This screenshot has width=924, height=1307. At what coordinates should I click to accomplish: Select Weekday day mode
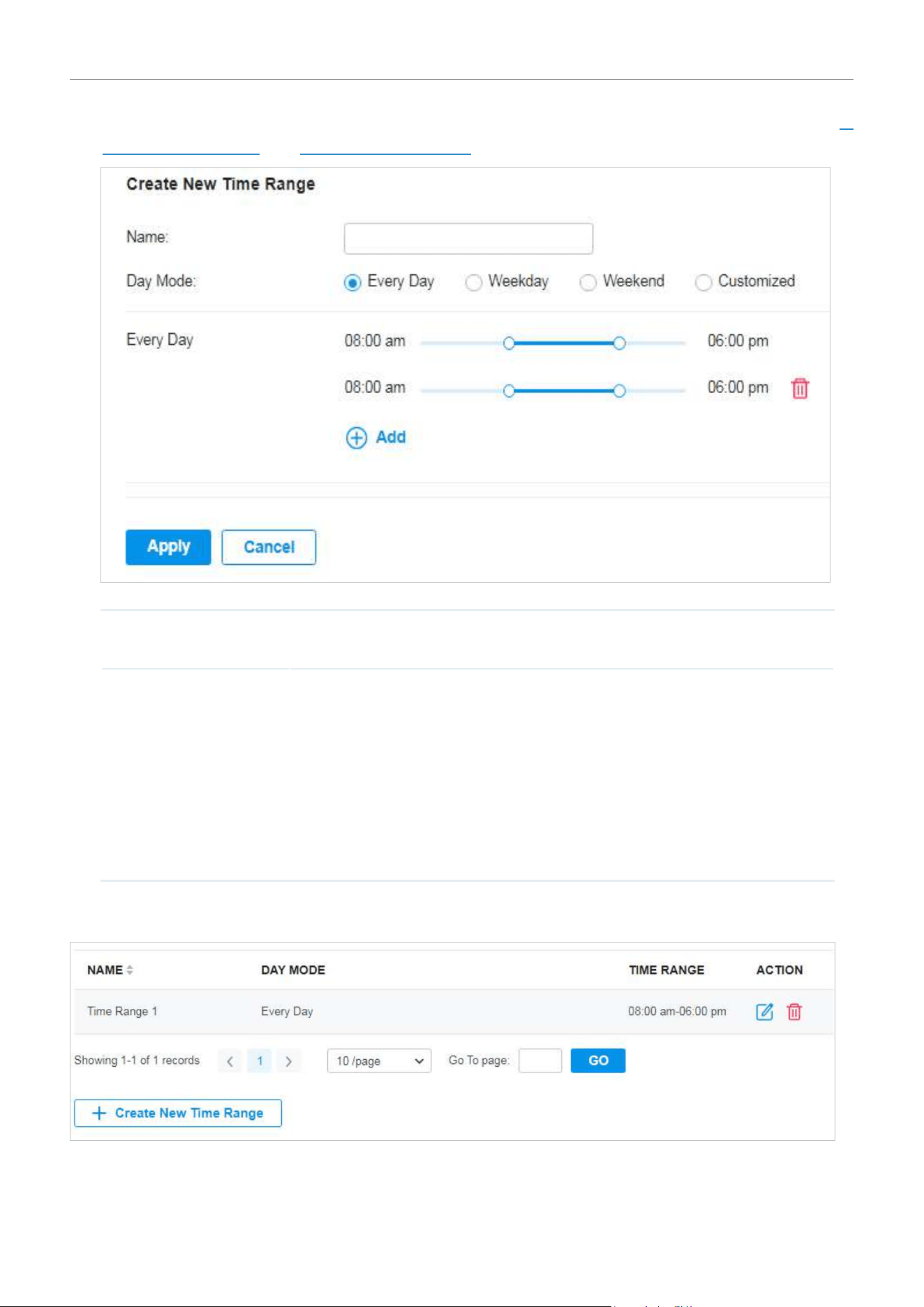(x=474, y=282)
